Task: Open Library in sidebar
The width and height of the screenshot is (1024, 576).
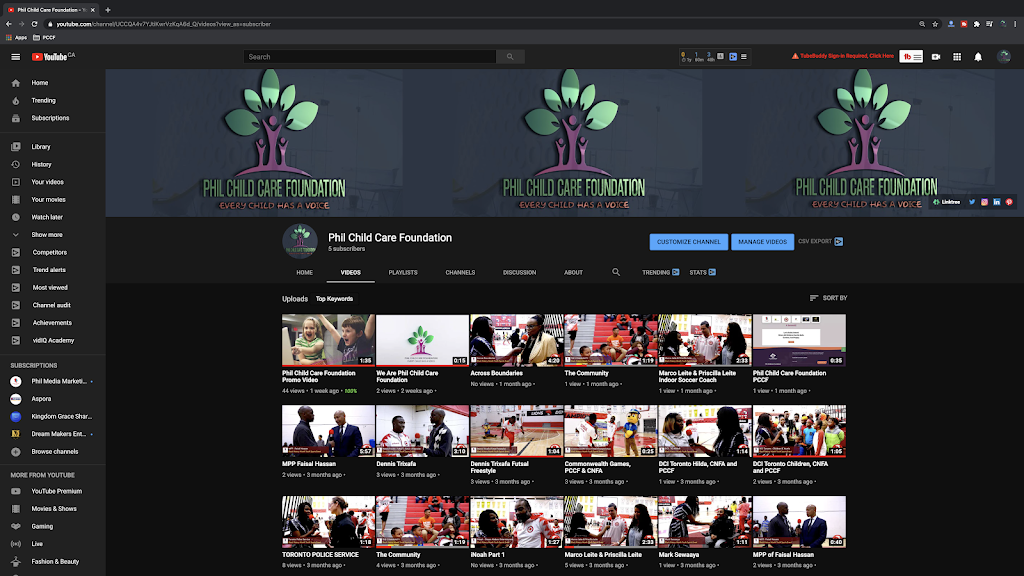Action: point(53,147)
